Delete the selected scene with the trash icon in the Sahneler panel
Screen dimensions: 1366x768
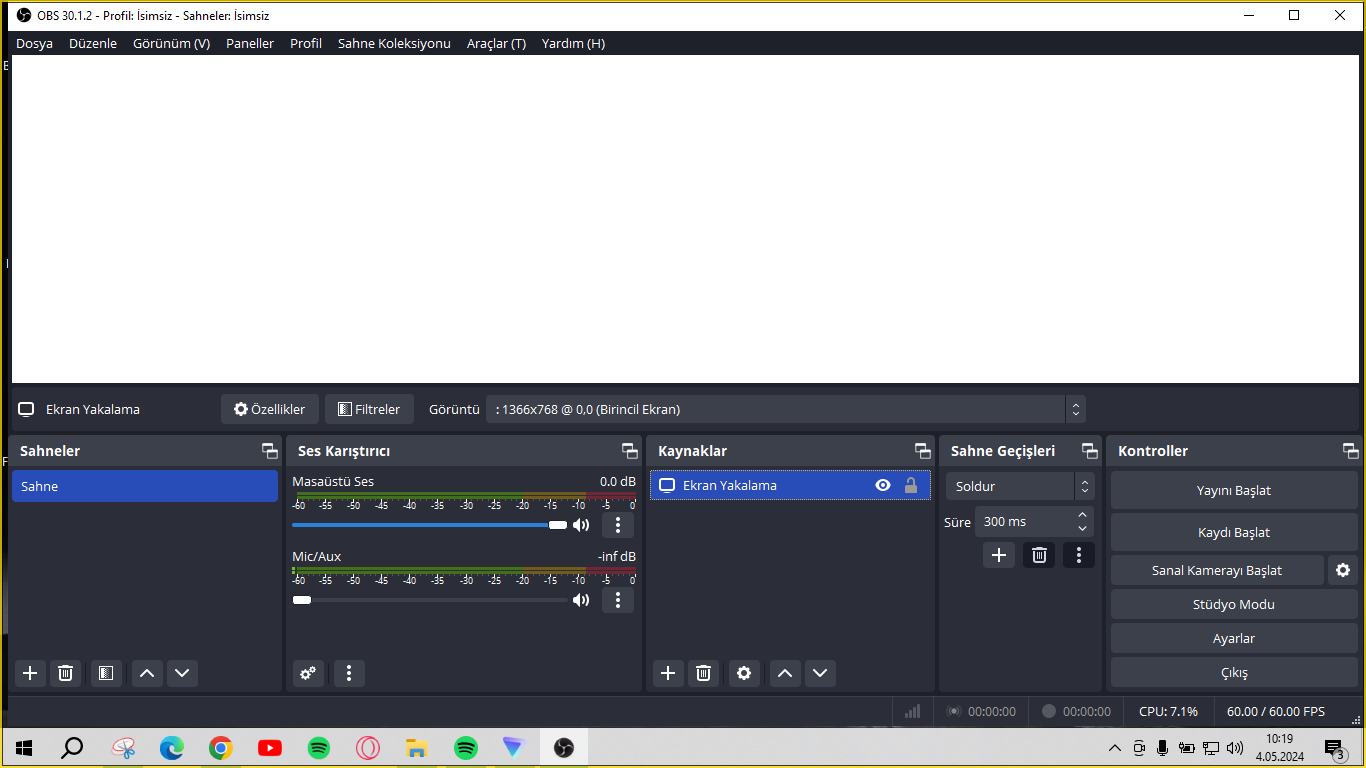tap(65, 673)
